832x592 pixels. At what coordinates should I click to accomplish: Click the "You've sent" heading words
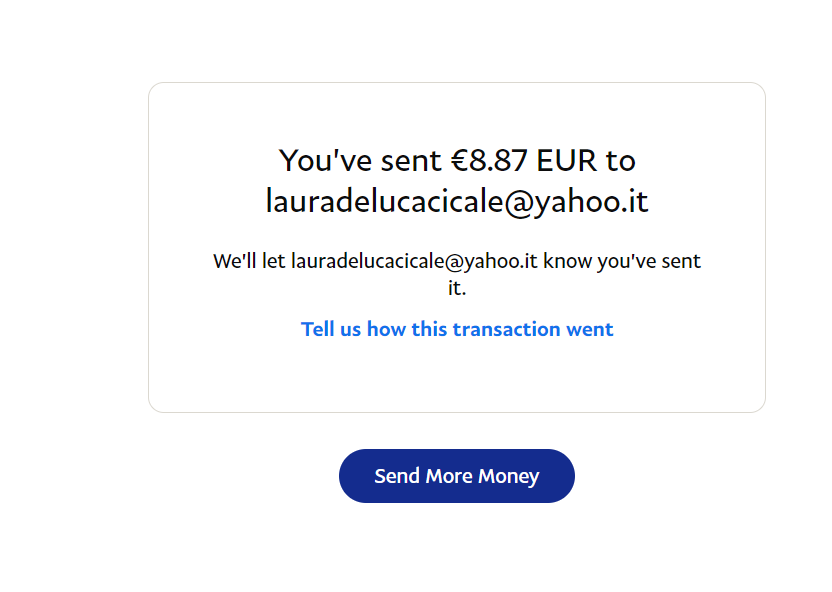click(x=360, y=160)
